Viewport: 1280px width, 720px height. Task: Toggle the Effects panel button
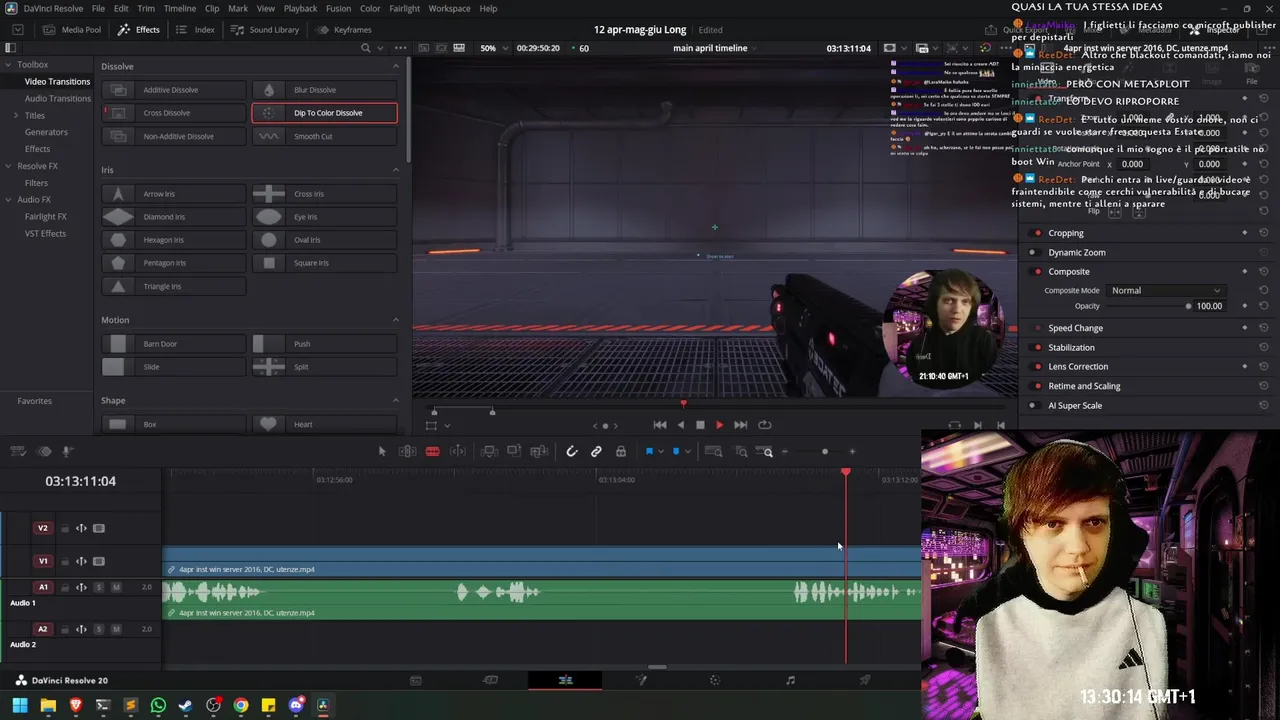[x=139, y=30]
